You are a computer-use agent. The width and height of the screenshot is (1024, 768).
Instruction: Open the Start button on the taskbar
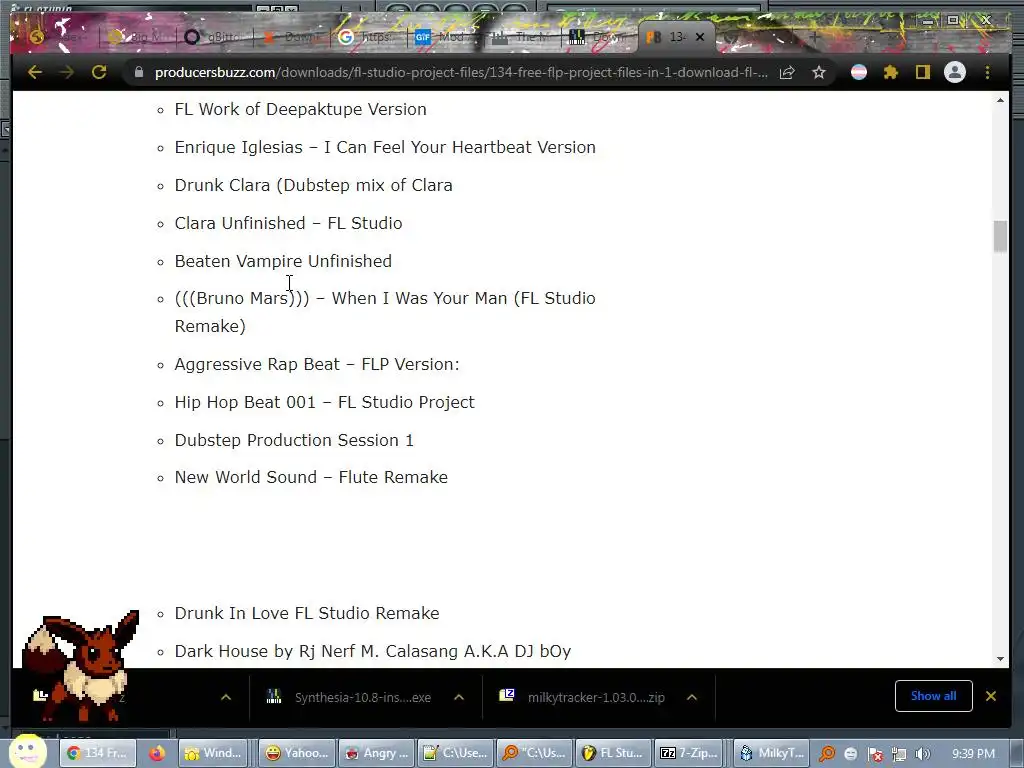[26, 751]
